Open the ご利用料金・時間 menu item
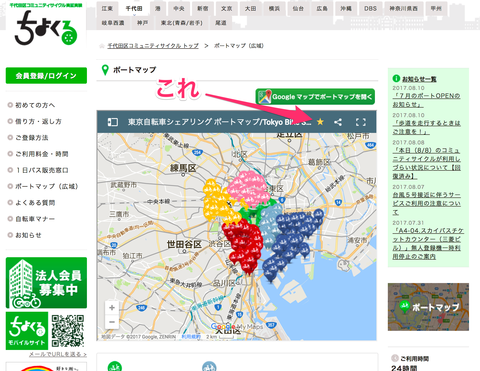This screenshot has height=371, width=480. point(42,154)
